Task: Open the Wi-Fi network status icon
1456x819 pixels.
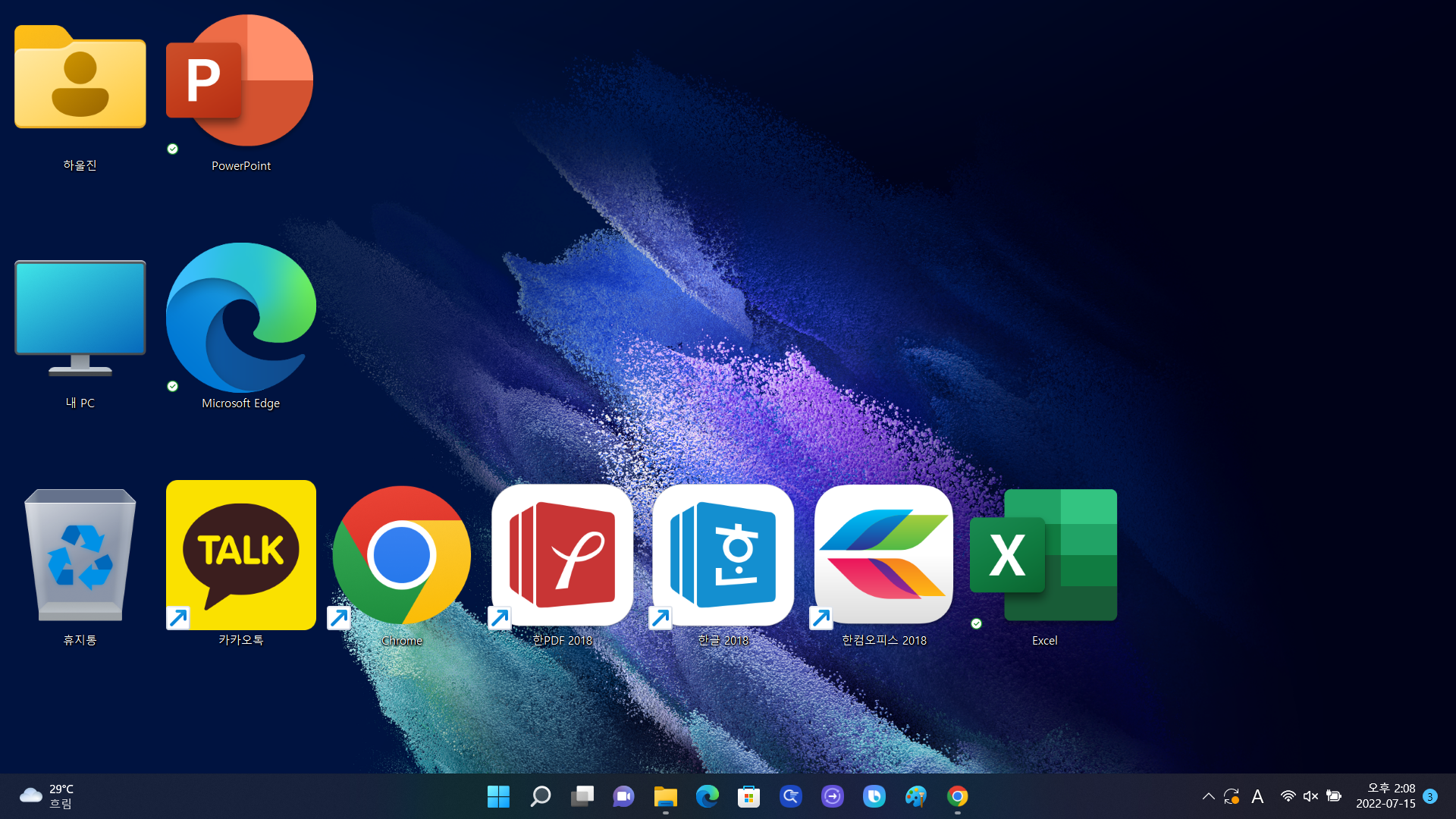Action: (1288, 796)
